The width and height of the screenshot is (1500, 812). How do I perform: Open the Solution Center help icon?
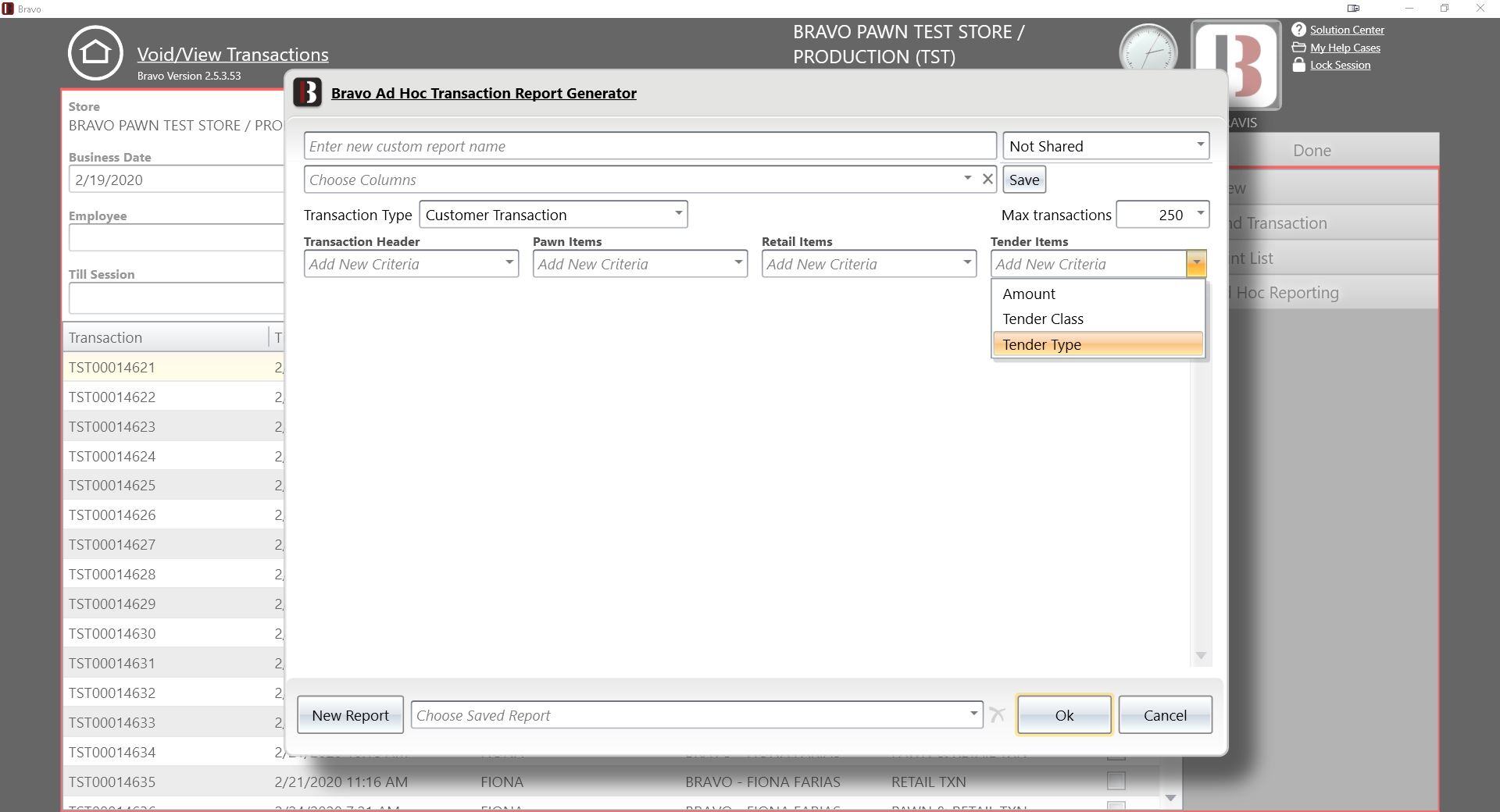[1298, 30]
